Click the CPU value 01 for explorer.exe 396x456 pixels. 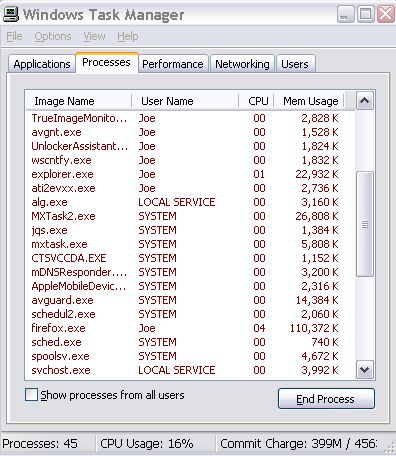(x=259, y=174)
